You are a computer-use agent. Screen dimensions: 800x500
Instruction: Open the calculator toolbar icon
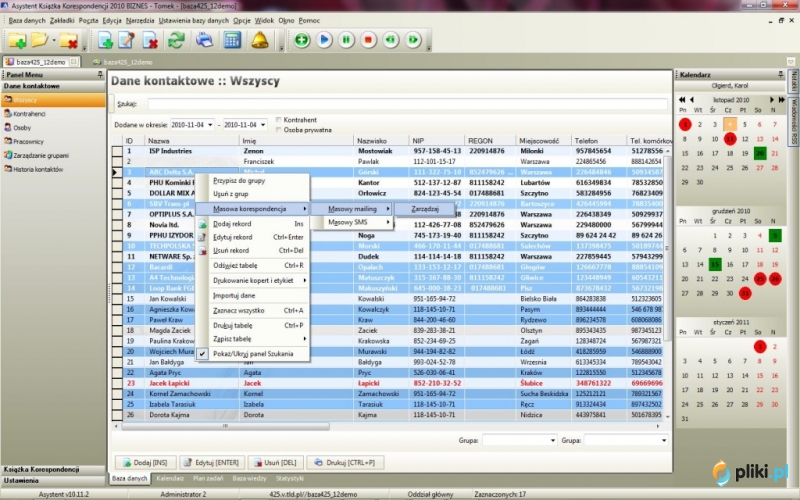(232, 40)
